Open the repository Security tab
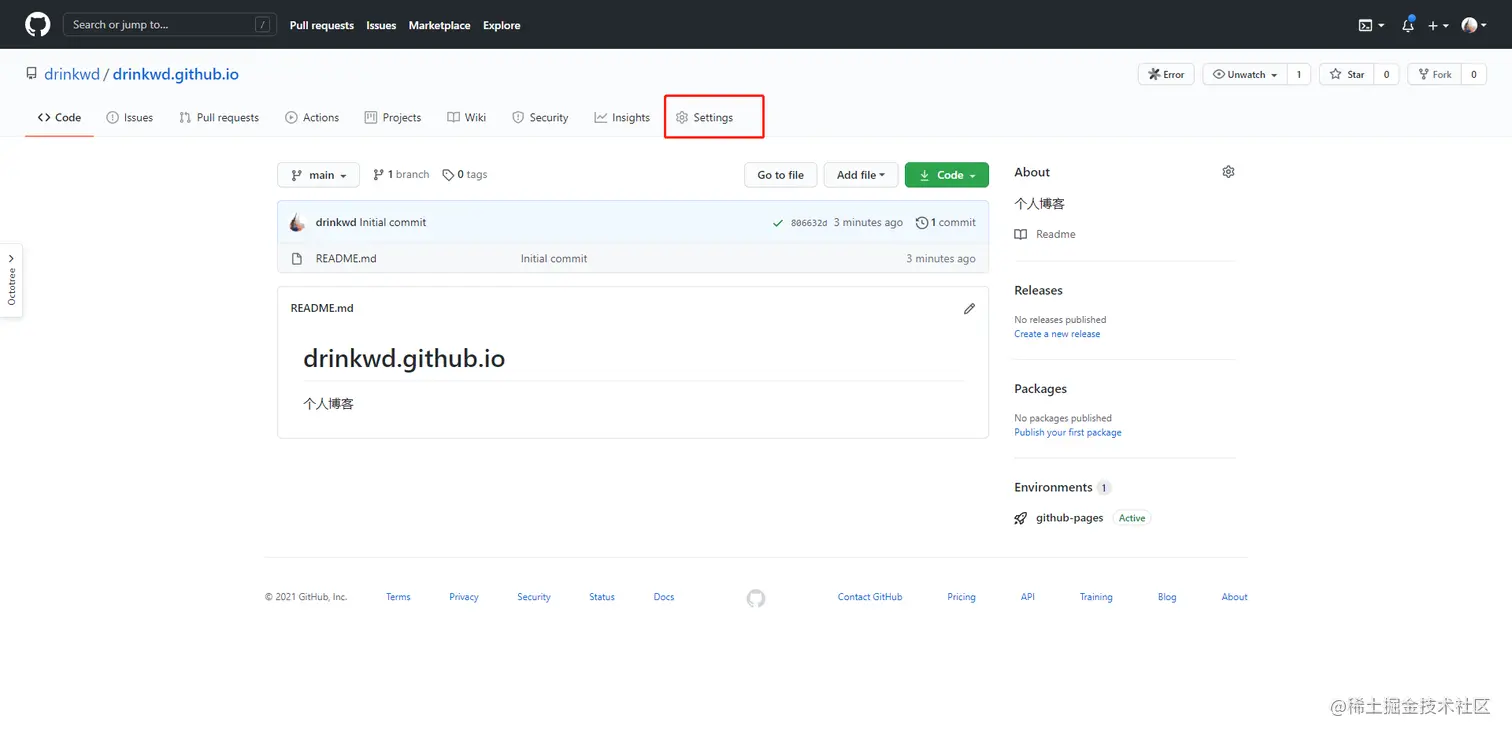The image size is (1512, 738). 540,117
